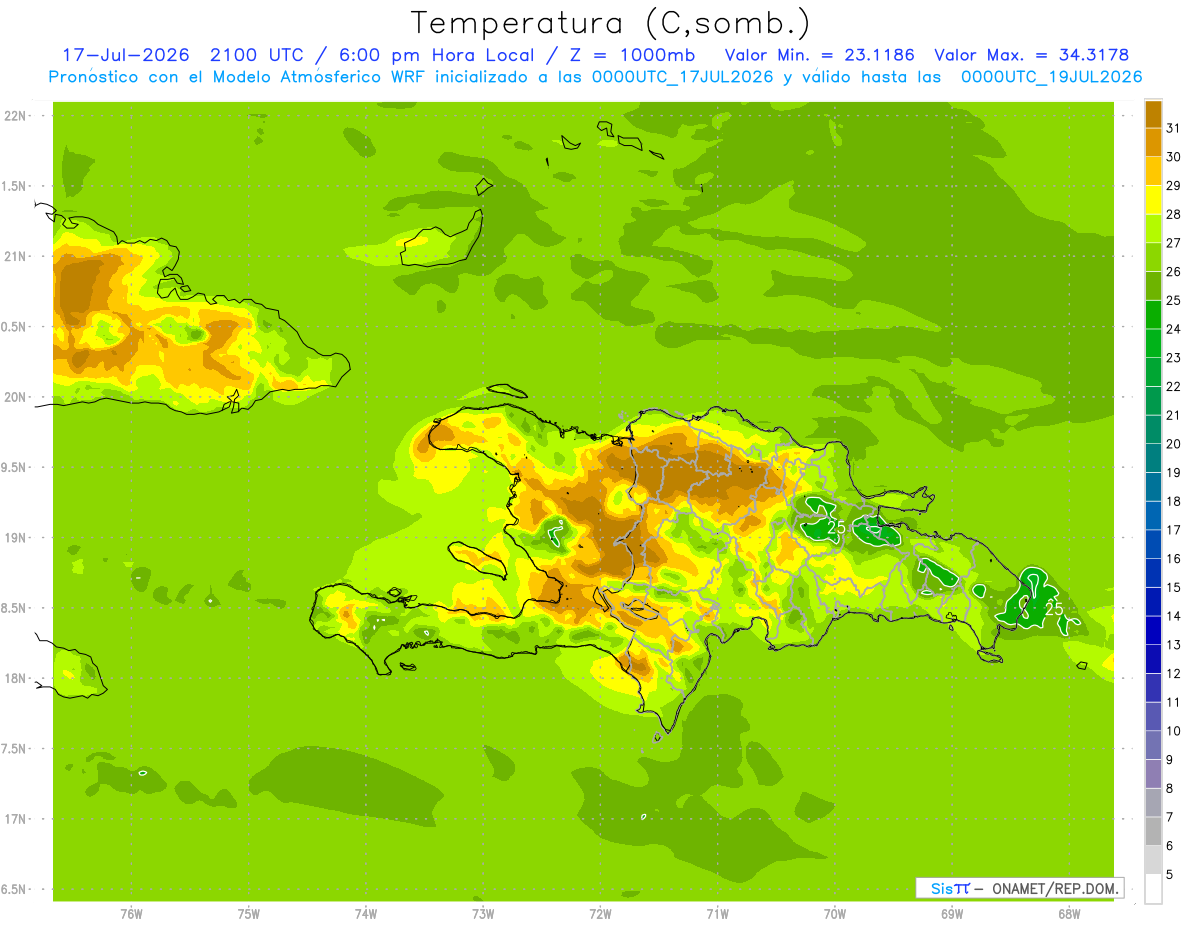The image size is (1200, 927).
Task: Click the "20" colorbar scale label
Action: [x=1174, y=444]
